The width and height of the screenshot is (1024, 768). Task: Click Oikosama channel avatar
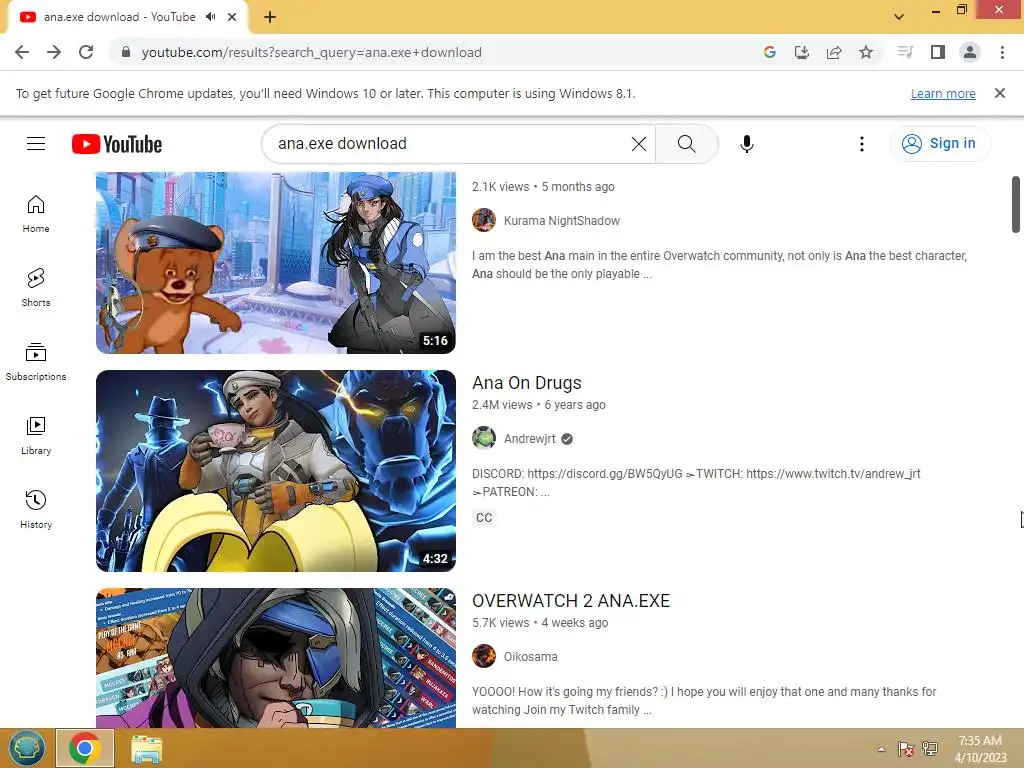[x=484, y=656]
